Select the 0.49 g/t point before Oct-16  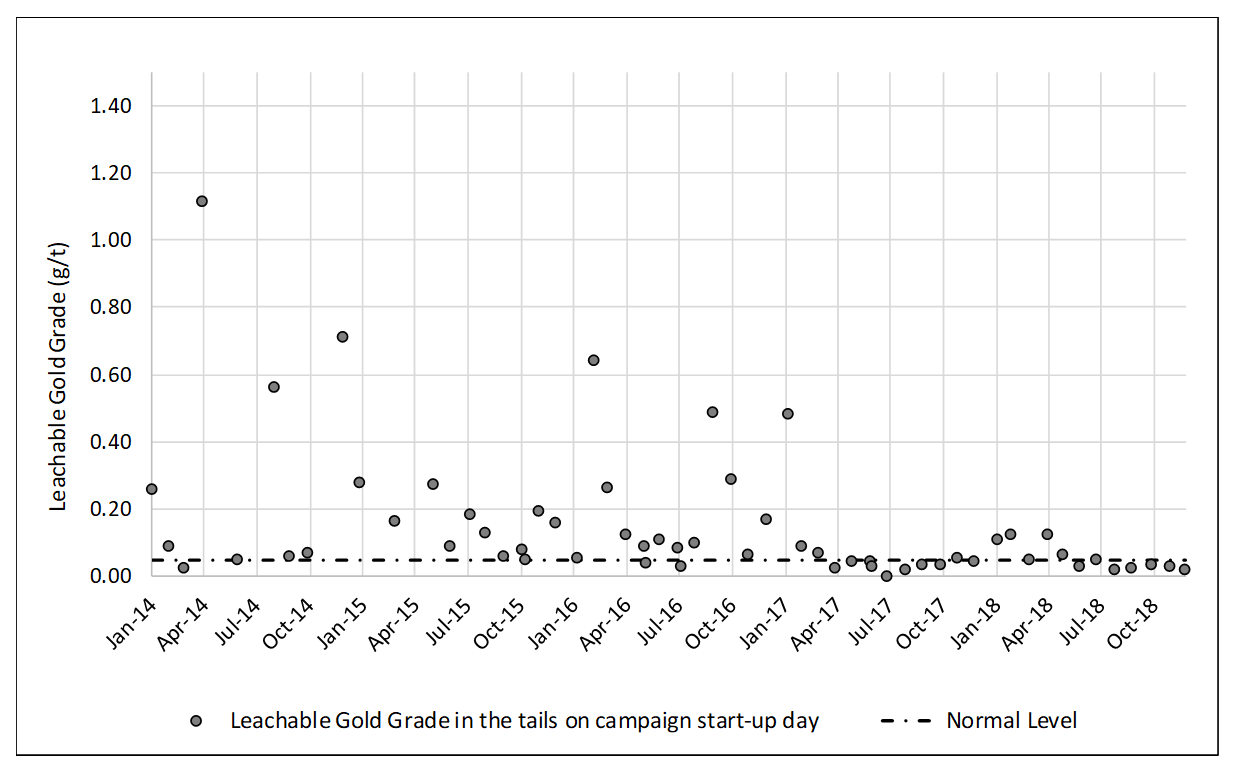(713, 412)
